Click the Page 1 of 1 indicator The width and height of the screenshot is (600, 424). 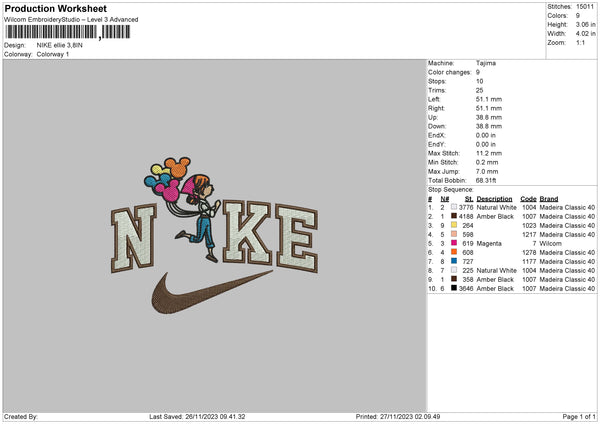[x=579, y=417]
